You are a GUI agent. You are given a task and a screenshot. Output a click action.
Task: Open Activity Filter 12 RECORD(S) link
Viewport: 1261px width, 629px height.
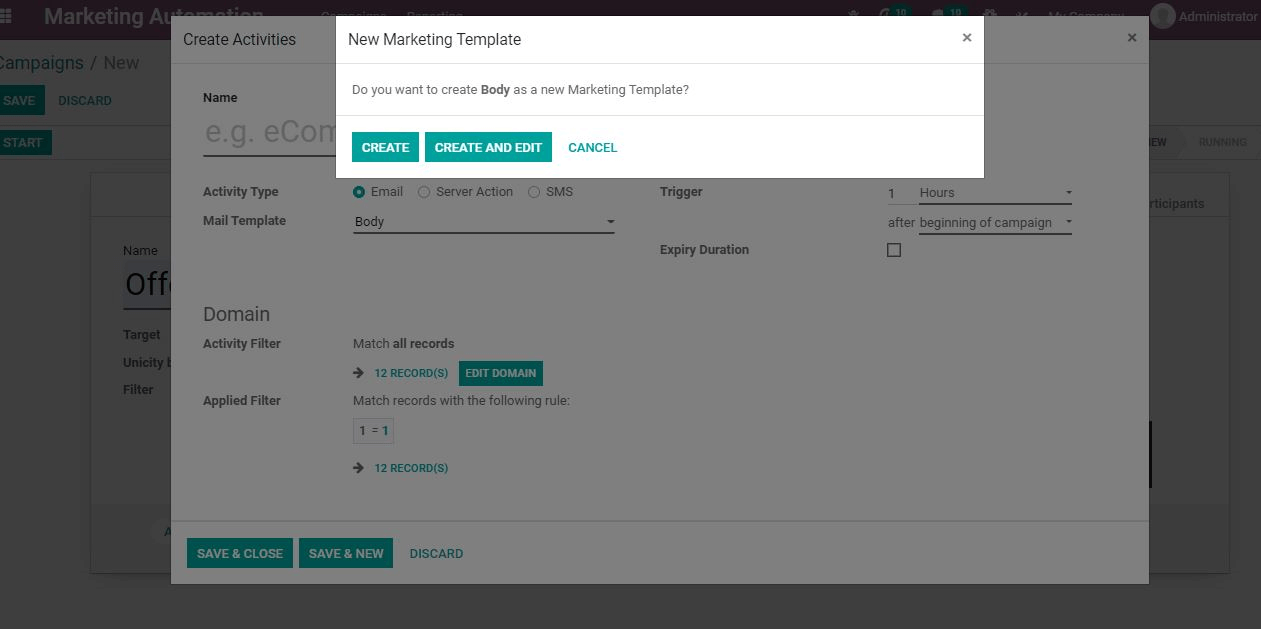pyautogui.click(x=411, y=373)
